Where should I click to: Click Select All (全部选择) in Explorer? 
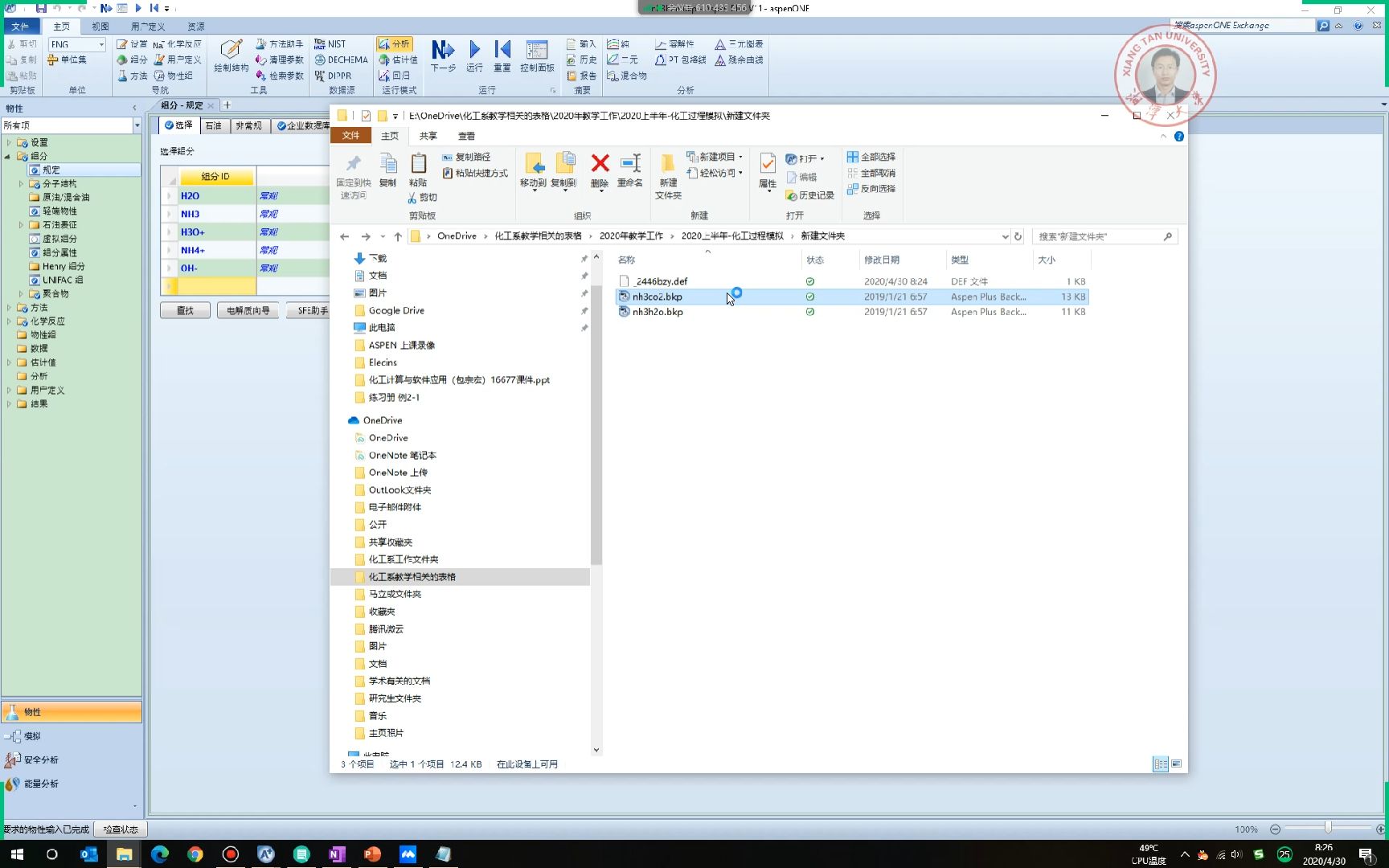click(x=871, y=157)
